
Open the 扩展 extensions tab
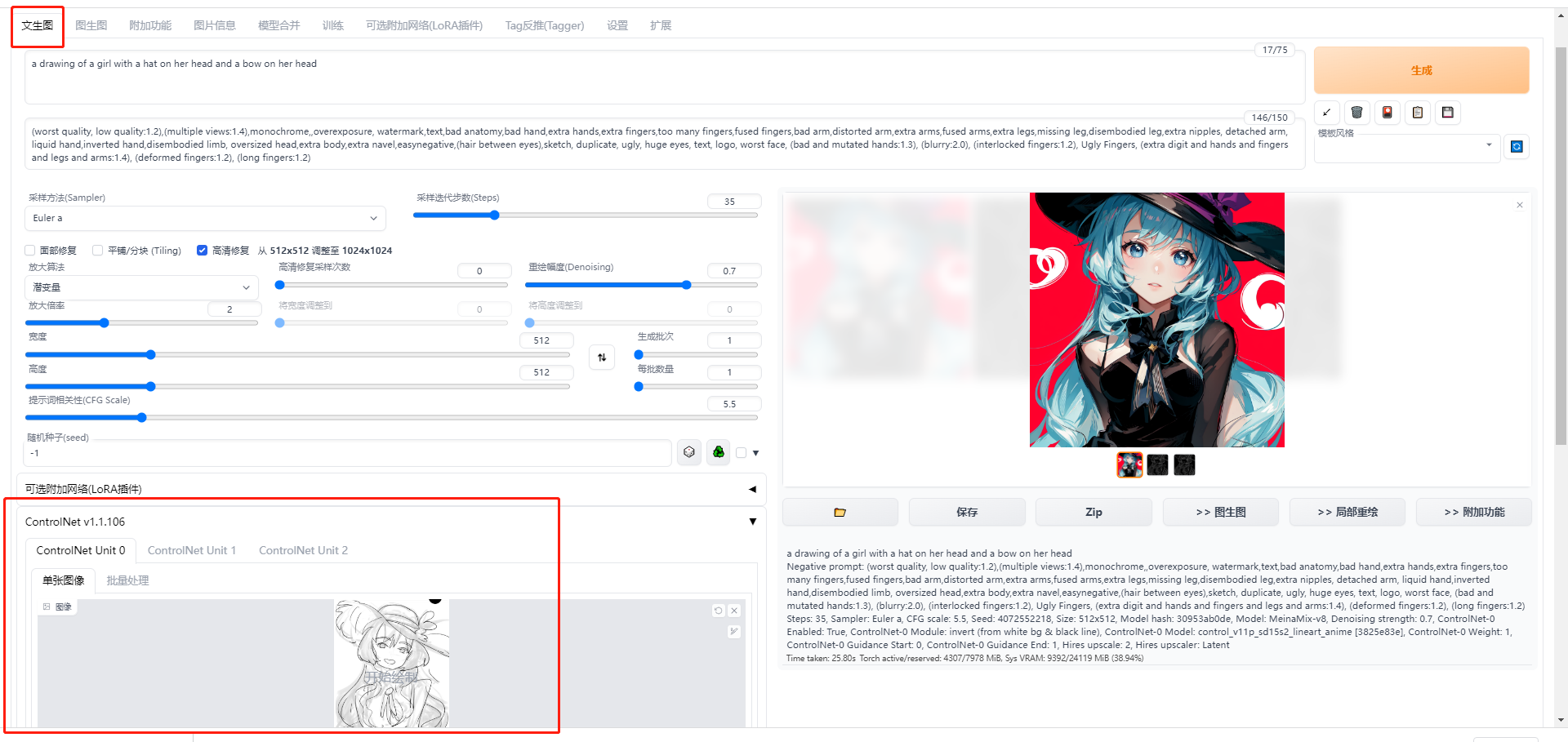pos(661,25)
